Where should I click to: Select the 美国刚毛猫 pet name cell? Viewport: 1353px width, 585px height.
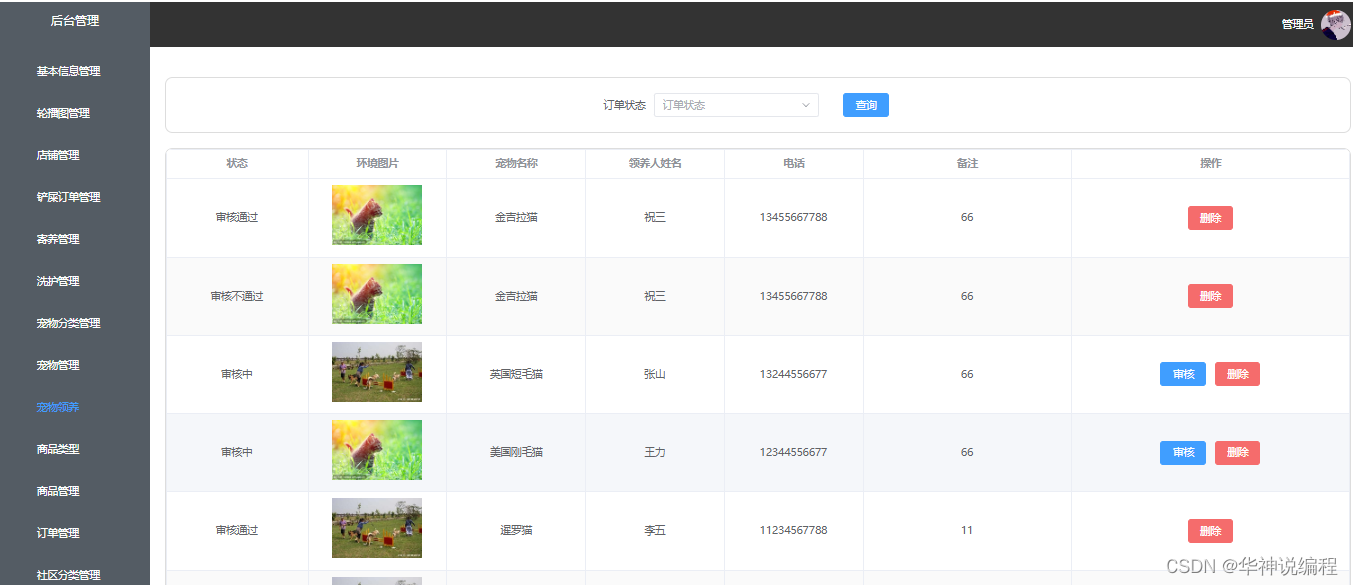[x=516, y=452]
